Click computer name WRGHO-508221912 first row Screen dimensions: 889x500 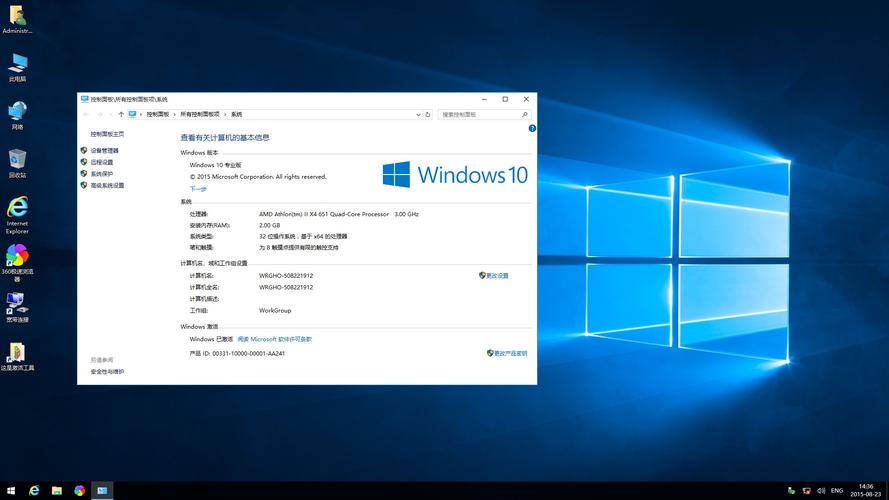[x=286, y=276]
